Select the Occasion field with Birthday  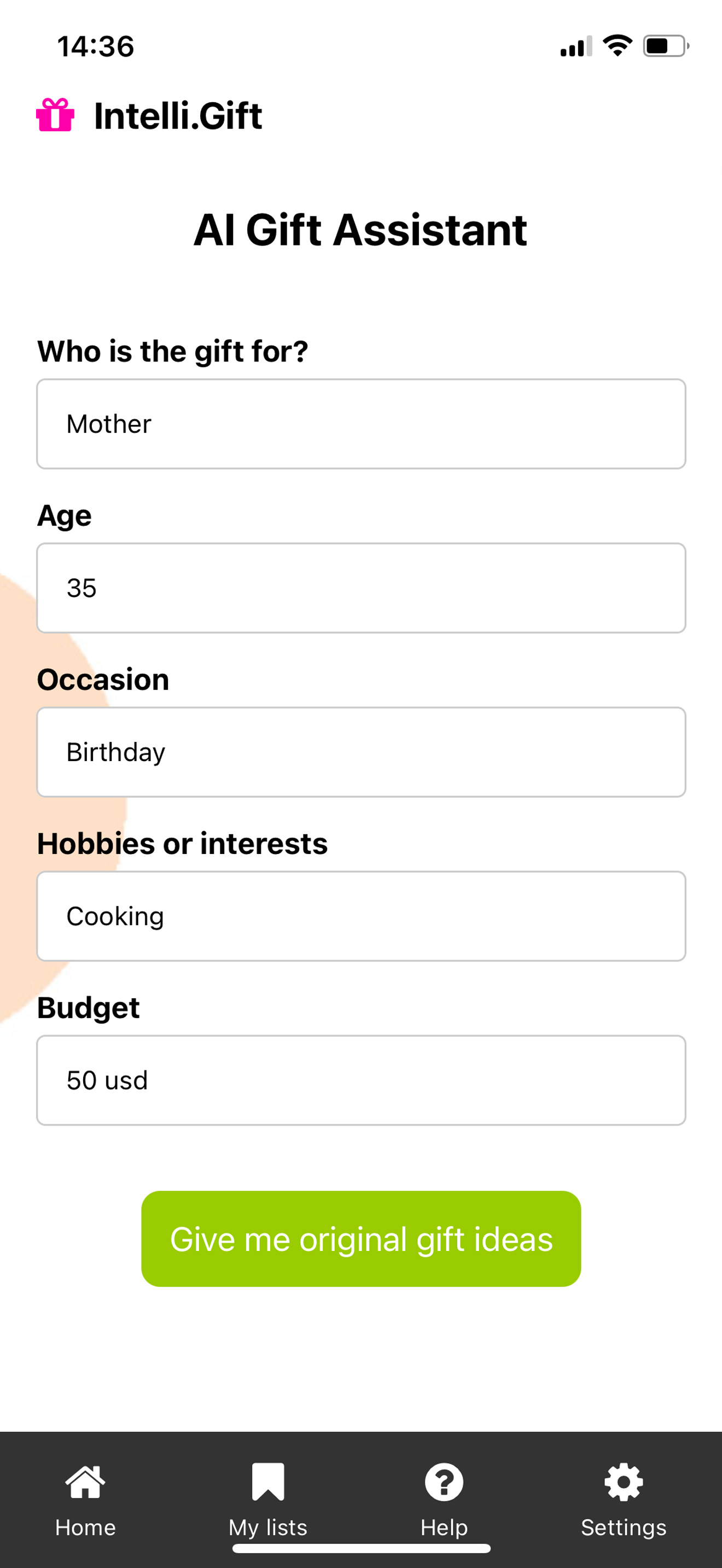pyautogui.click(x=361, y=752)
